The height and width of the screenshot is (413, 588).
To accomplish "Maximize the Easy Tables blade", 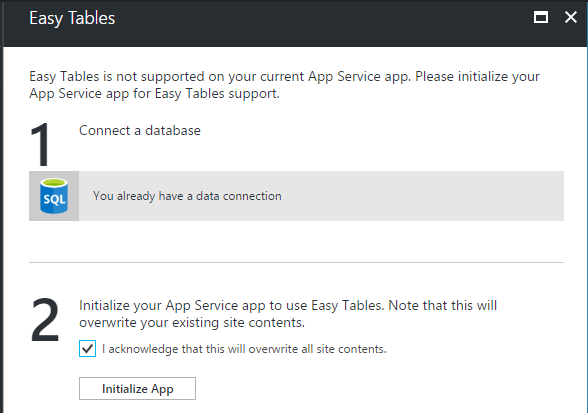I will (541, 17).
